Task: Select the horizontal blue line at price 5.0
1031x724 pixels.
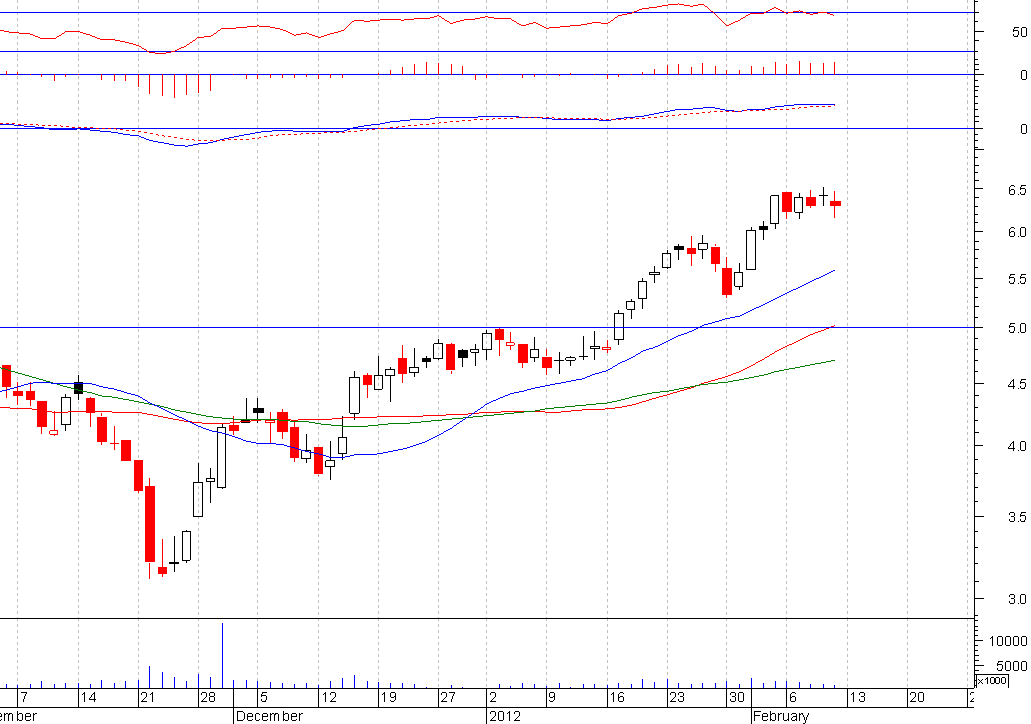Action: click(487, 327)
